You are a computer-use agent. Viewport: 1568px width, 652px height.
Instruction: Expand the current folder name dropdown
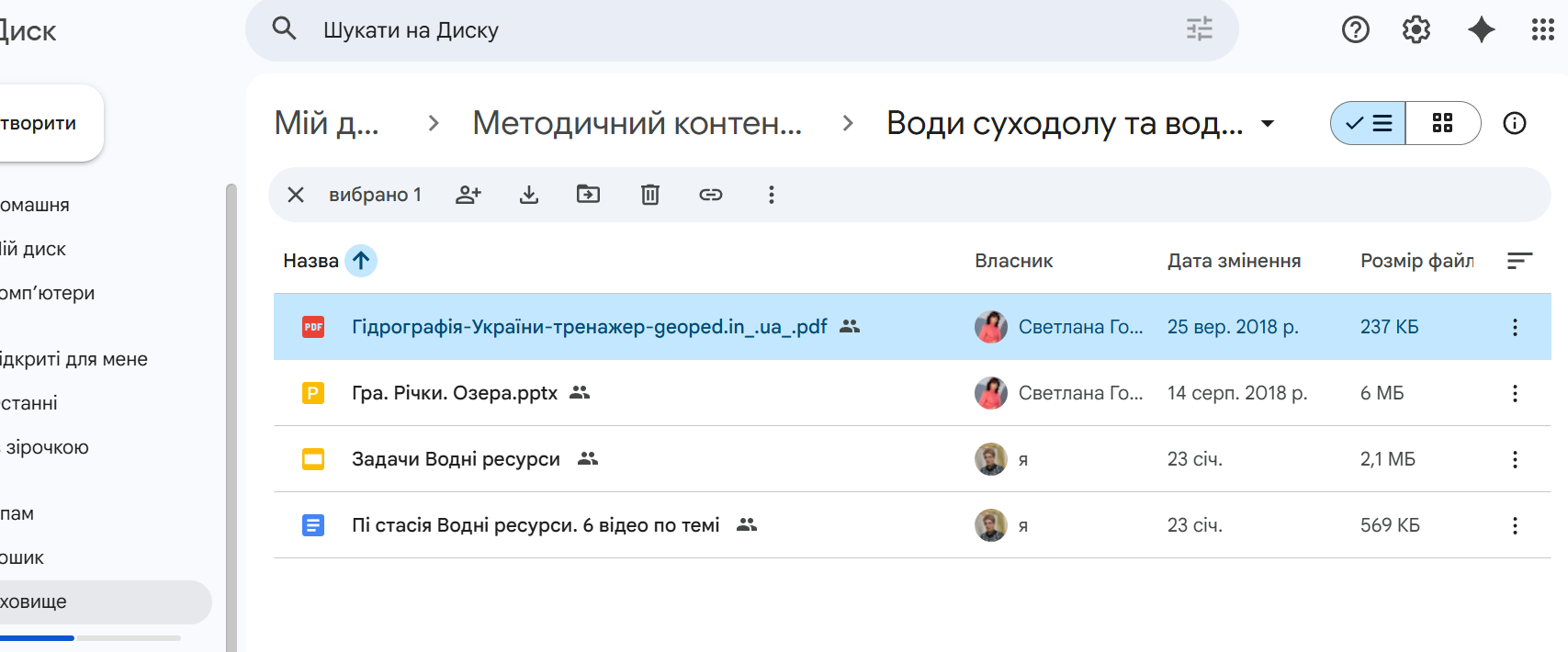pyautogui.click(x=1268, y=123)
